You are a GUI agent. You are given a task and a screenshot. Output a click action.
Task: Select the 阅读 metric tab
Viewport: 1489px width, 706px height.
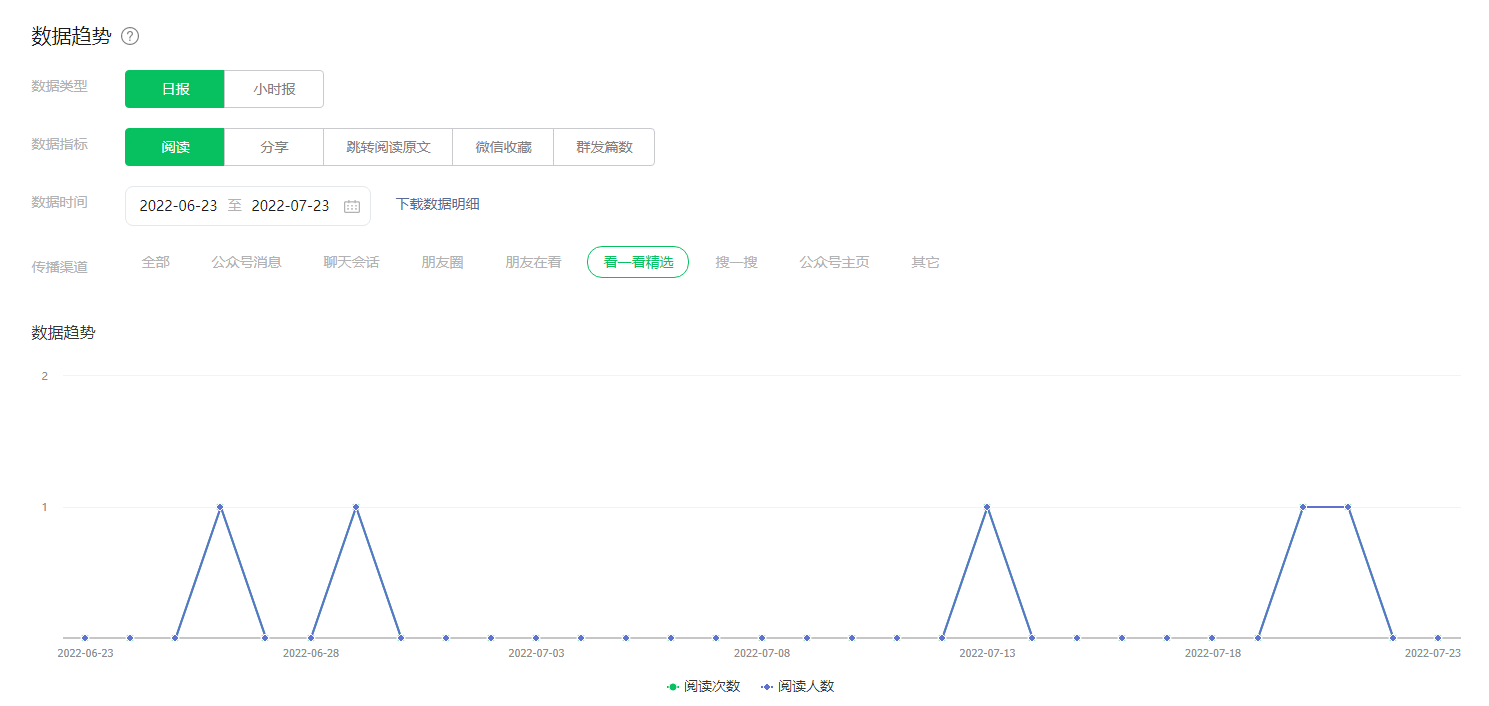click(x=175, y=147)
